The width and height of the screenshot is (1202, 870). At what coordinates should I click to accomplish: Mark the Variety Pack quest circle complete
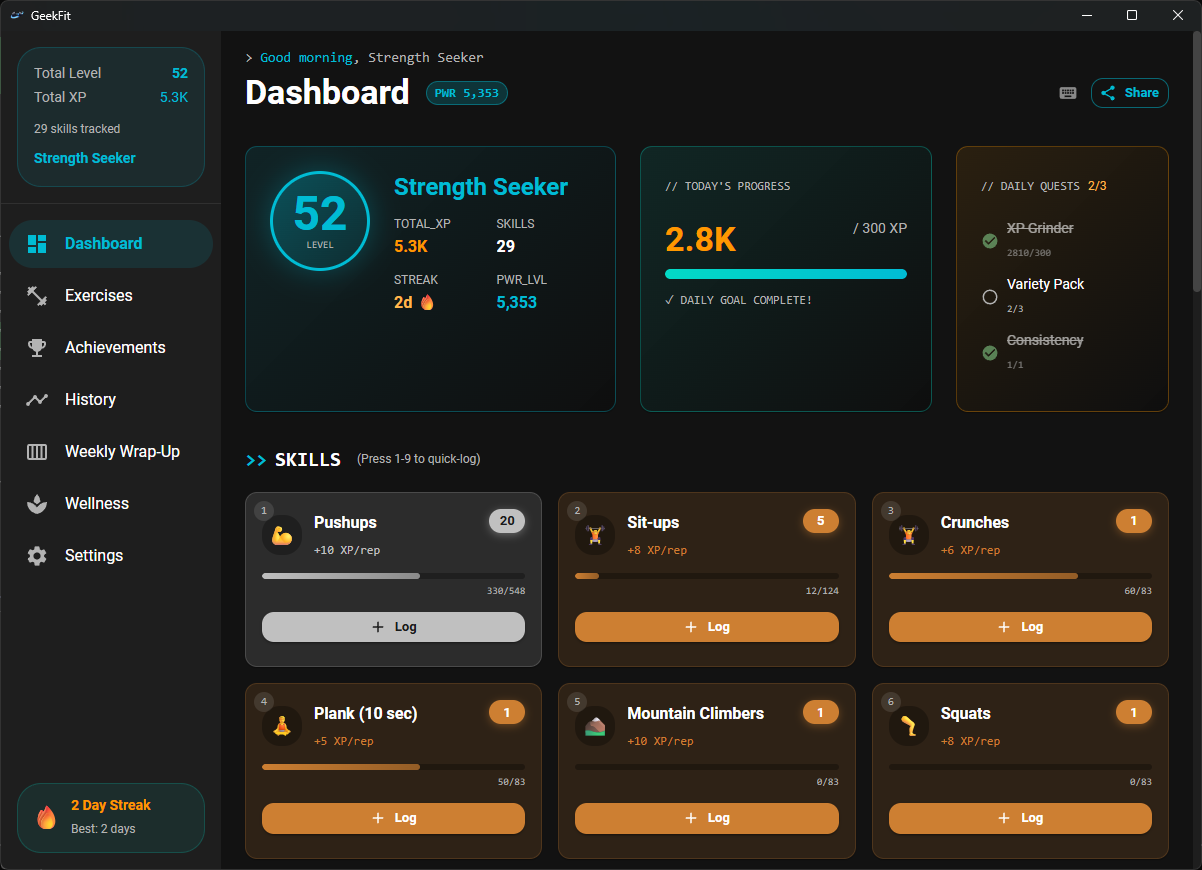pyautogui.click(x=990, y=297)
